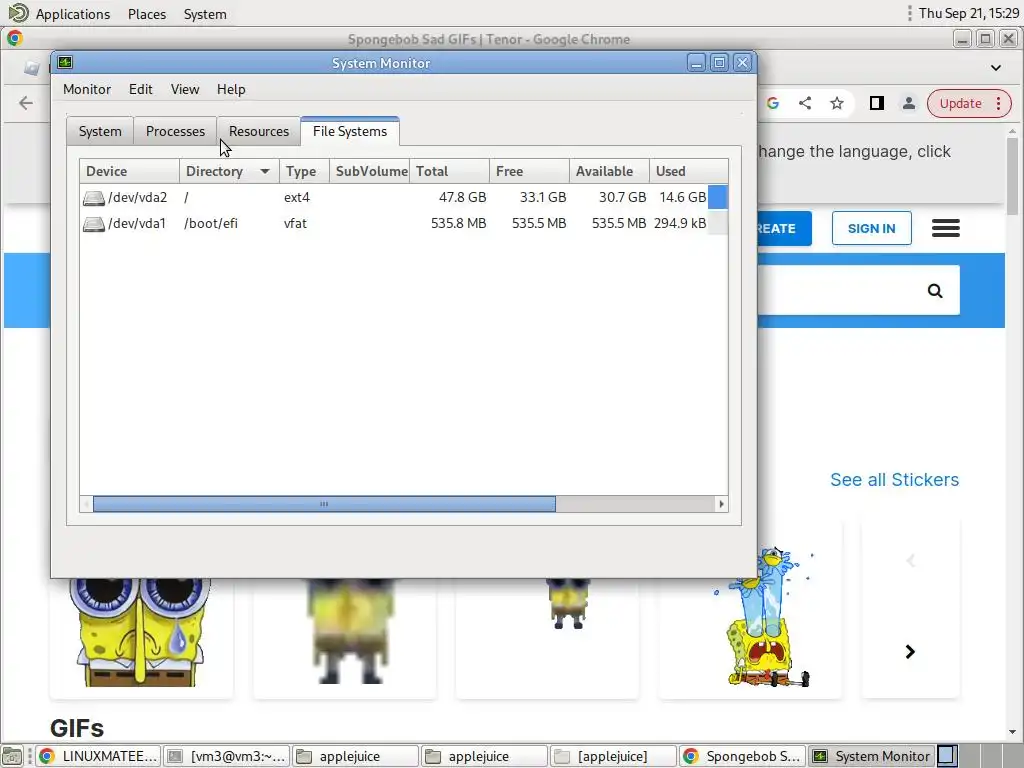Image resolution: width=1024 pixels, height=768 pixels.
Task: Open the Applications menu in the top panel
Action: pos(72,14)
